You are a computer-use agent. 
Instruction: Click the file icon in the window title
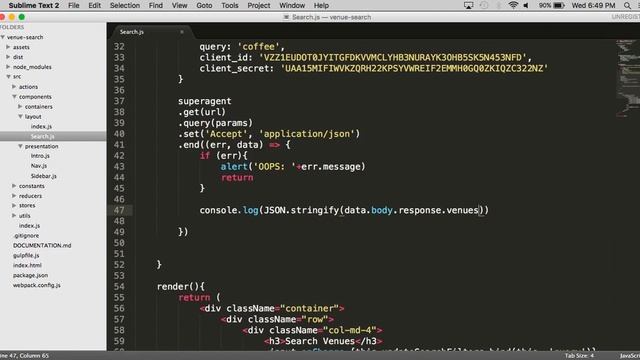point(286,17)
